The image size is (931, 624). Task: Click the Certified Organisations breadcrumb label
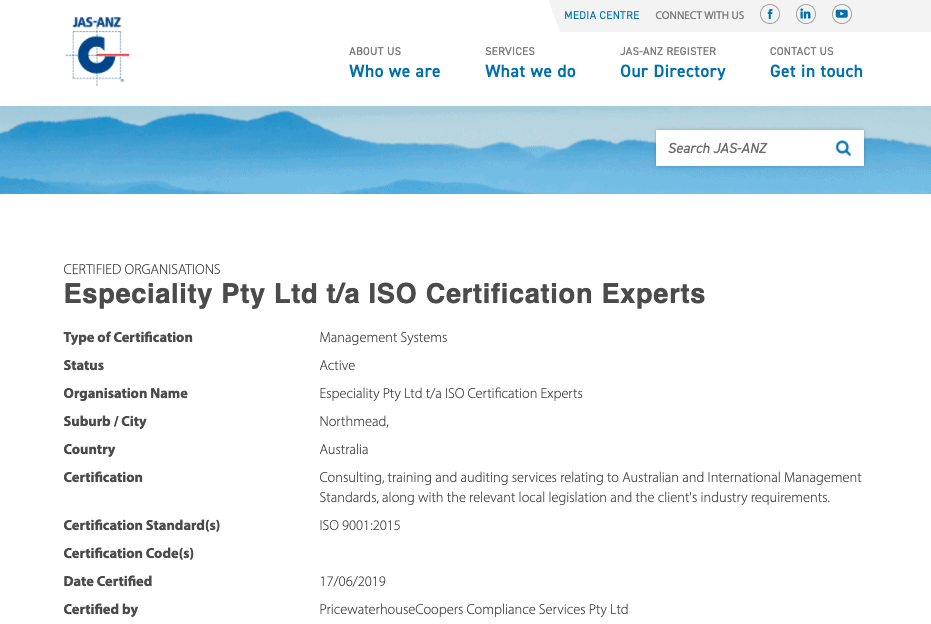point(142,270)
